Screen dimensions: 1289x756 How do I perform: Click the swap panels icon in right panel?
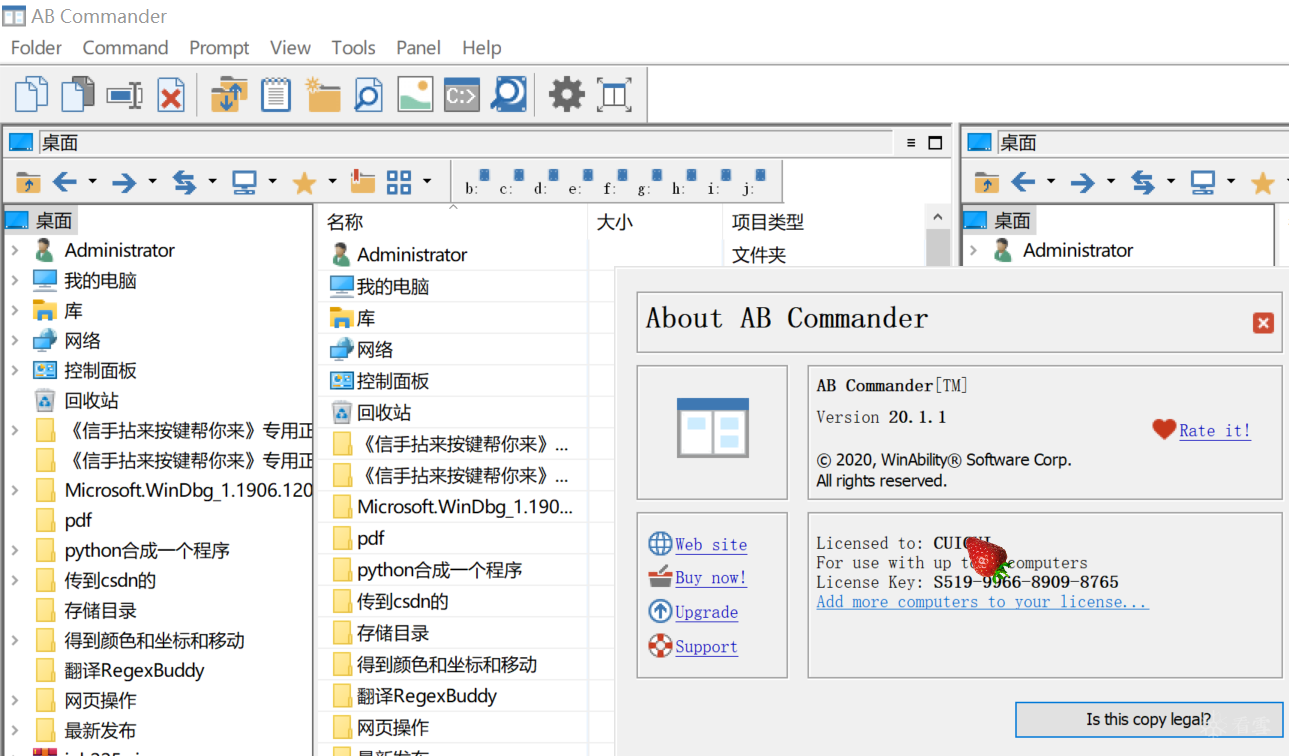click(1143, 182)
